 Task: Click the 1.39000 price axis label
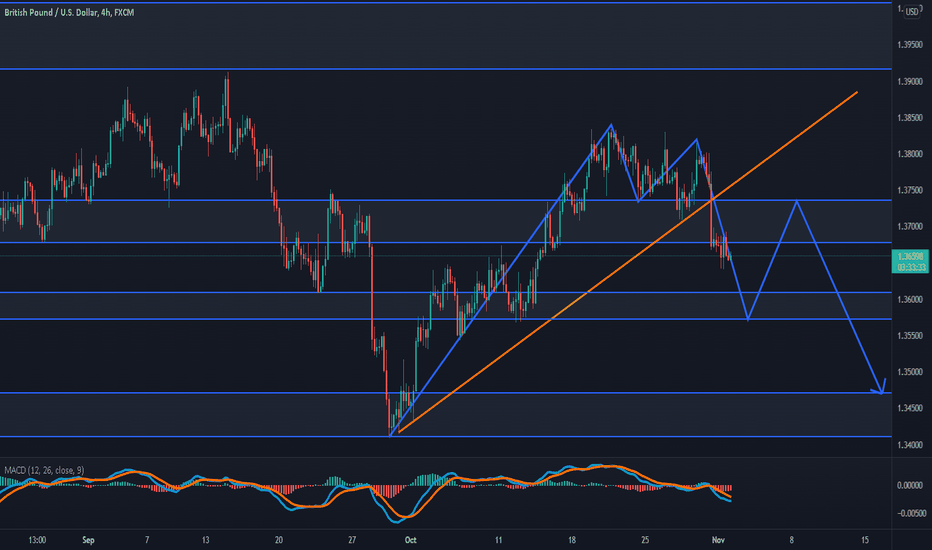click(910, 81)
